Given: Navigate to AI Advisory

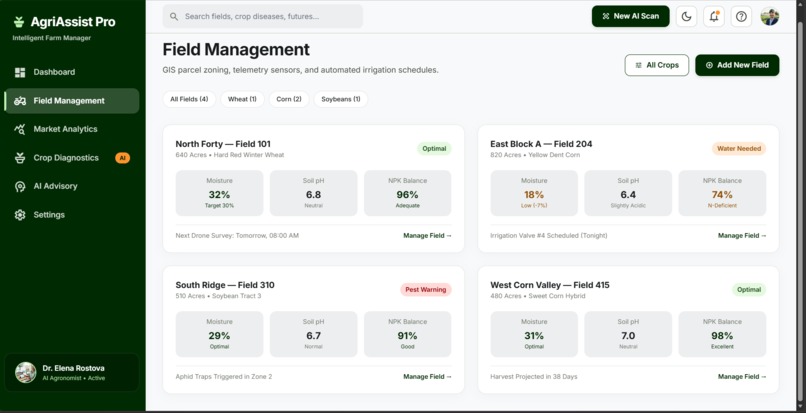Looking at the screenshot, I should pos(71,187).
